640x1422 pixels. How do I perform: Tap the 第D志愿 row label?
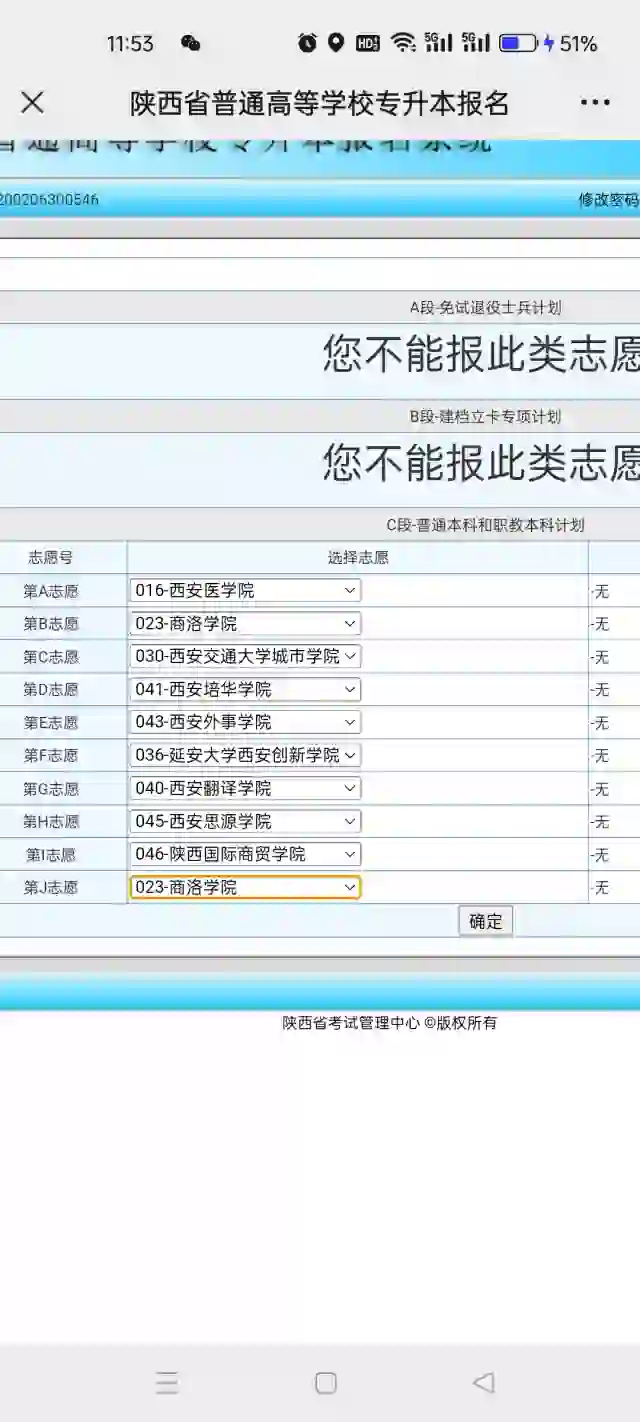click(51, 690)
